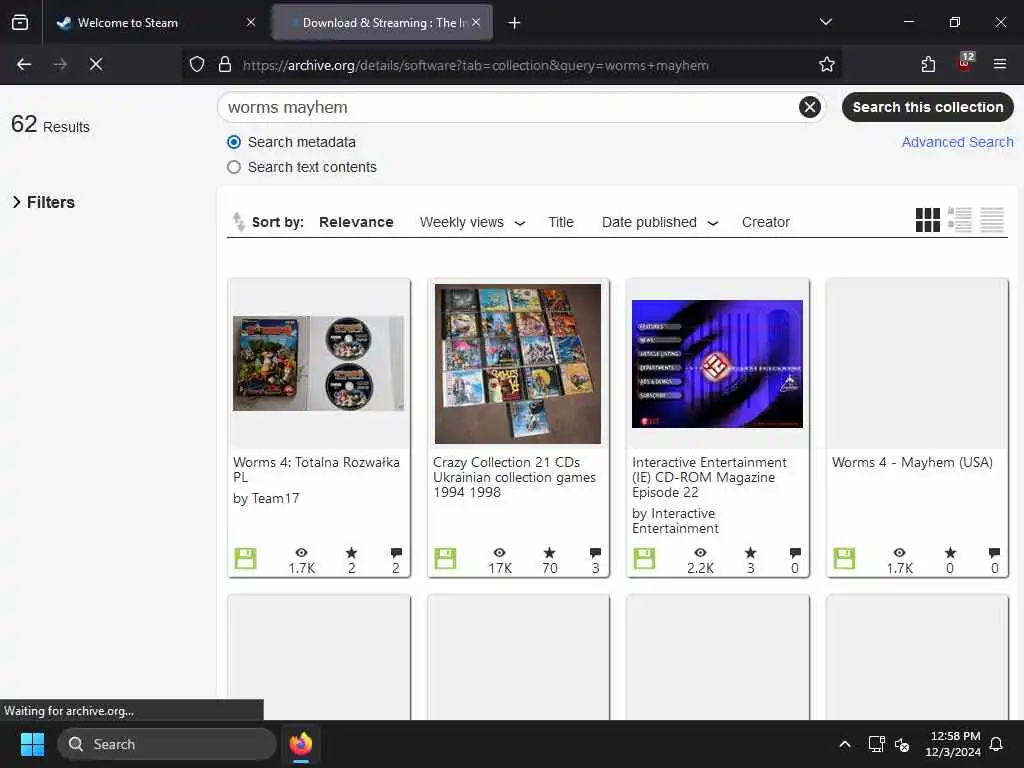Open a new browser tab
1024x768 pixels.
pyautogui.click(x=514, y=23)
